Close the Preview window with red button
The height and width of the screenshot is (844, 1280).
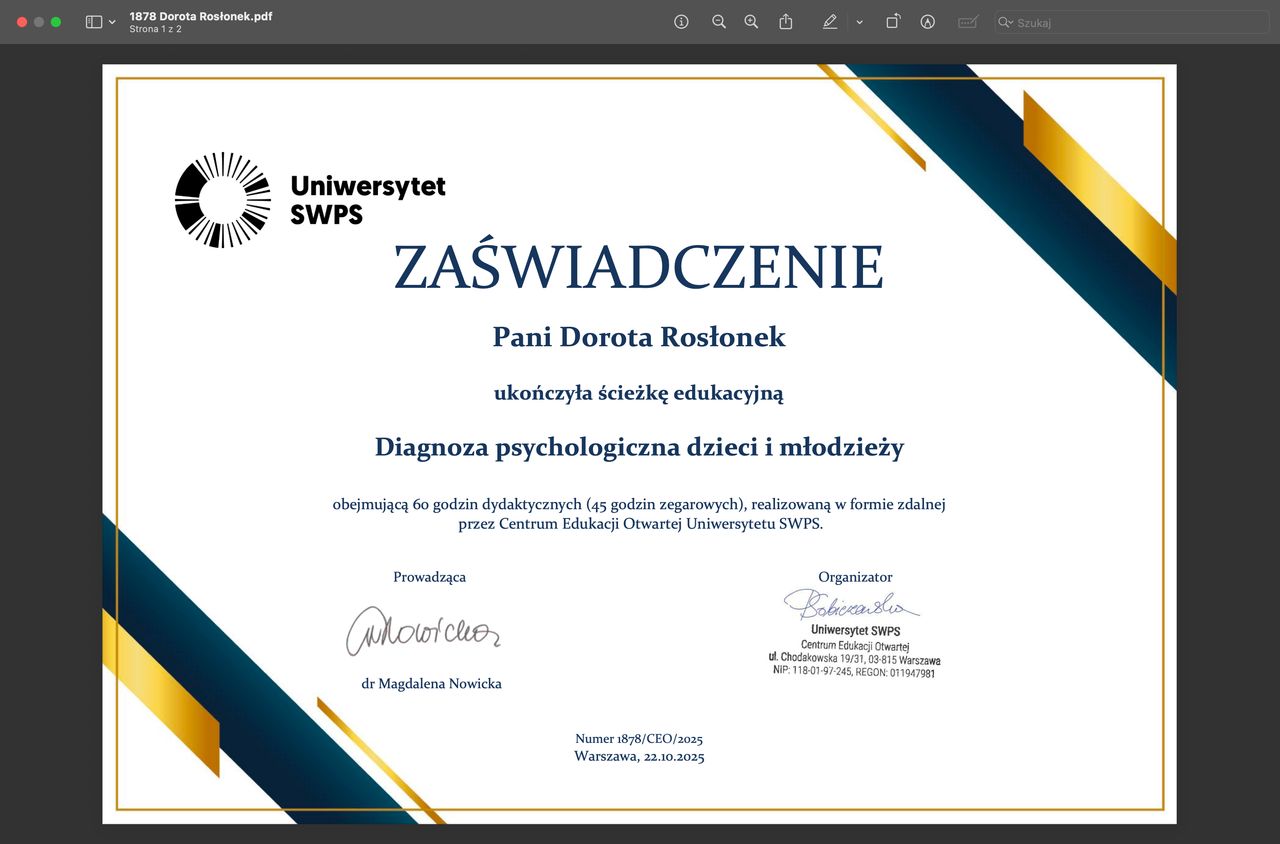22,22
